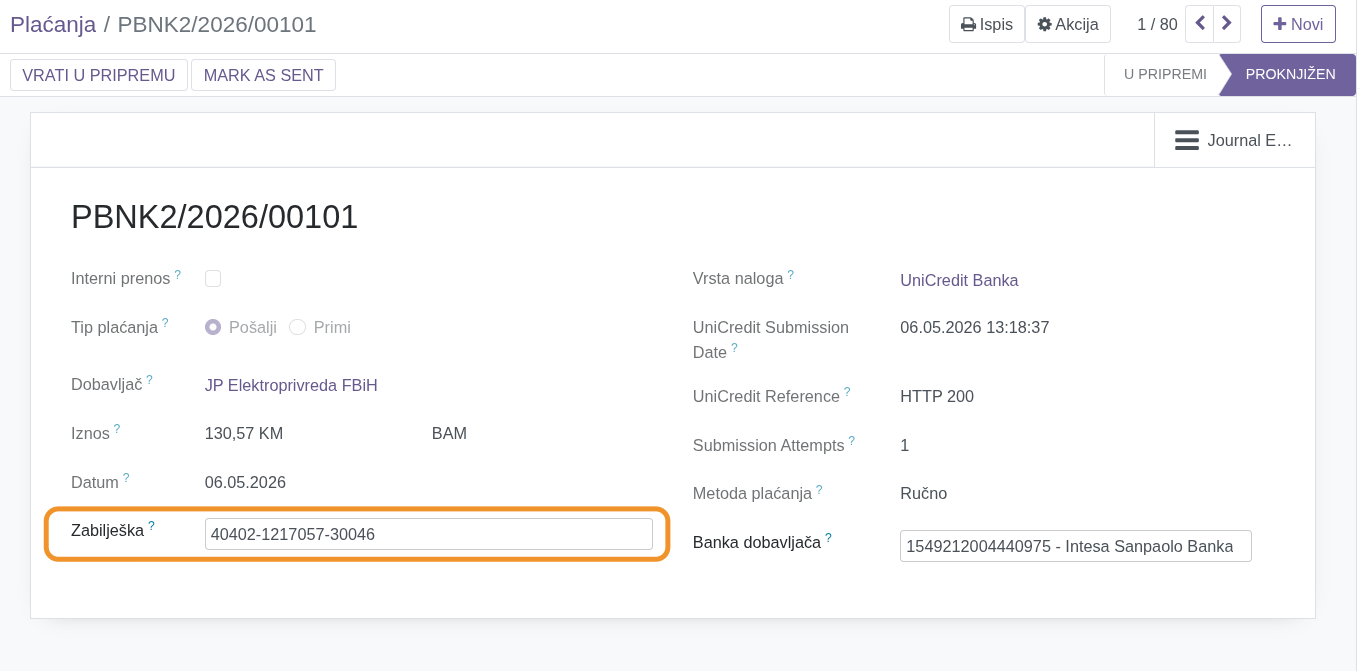Screen dimensions: 1360x671
Task: Show help tooltip for Dobavljač
Action: click(150, 380)
